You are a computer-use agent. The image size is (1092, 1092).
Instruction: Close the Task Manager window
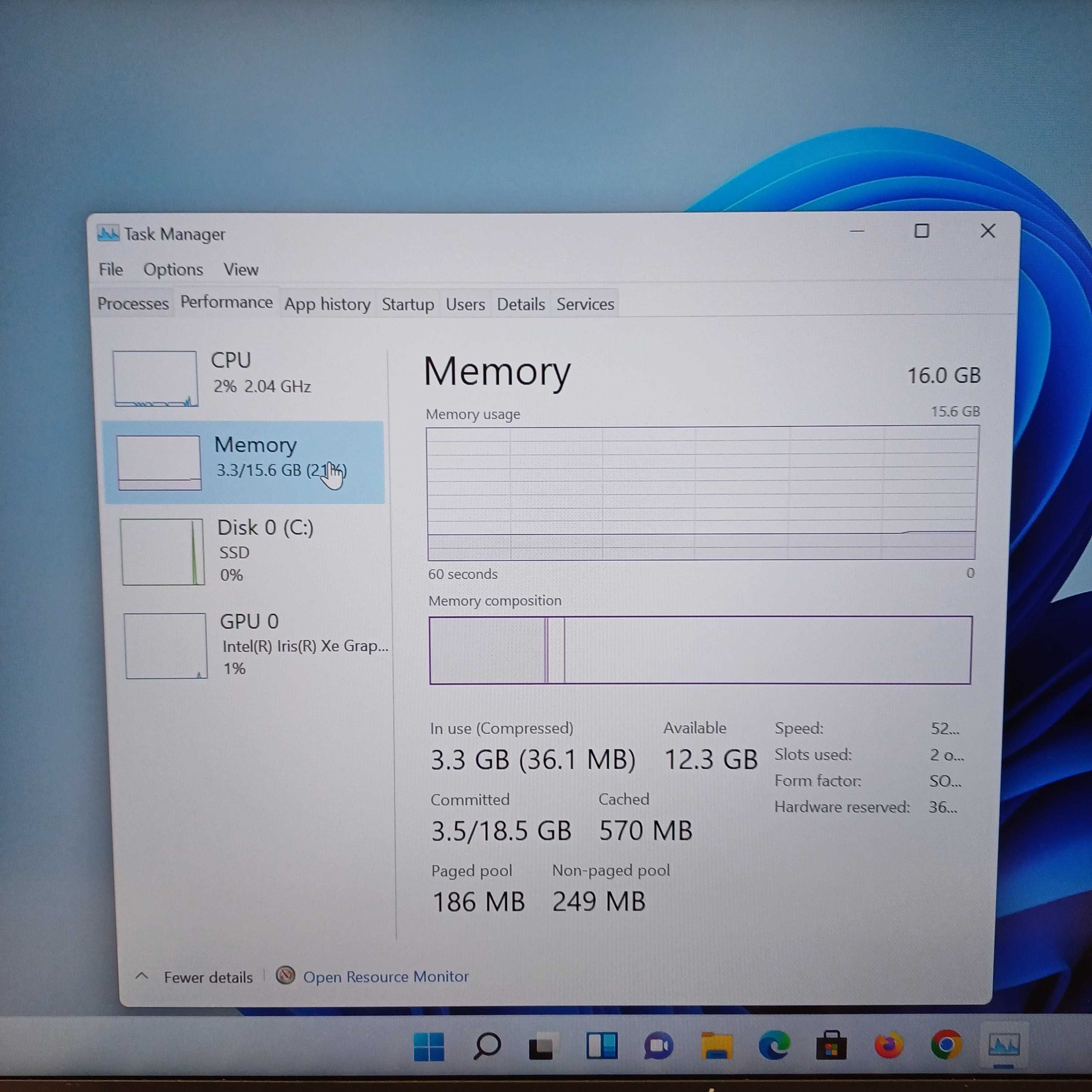pyautogui.click(x=987, y=231)
